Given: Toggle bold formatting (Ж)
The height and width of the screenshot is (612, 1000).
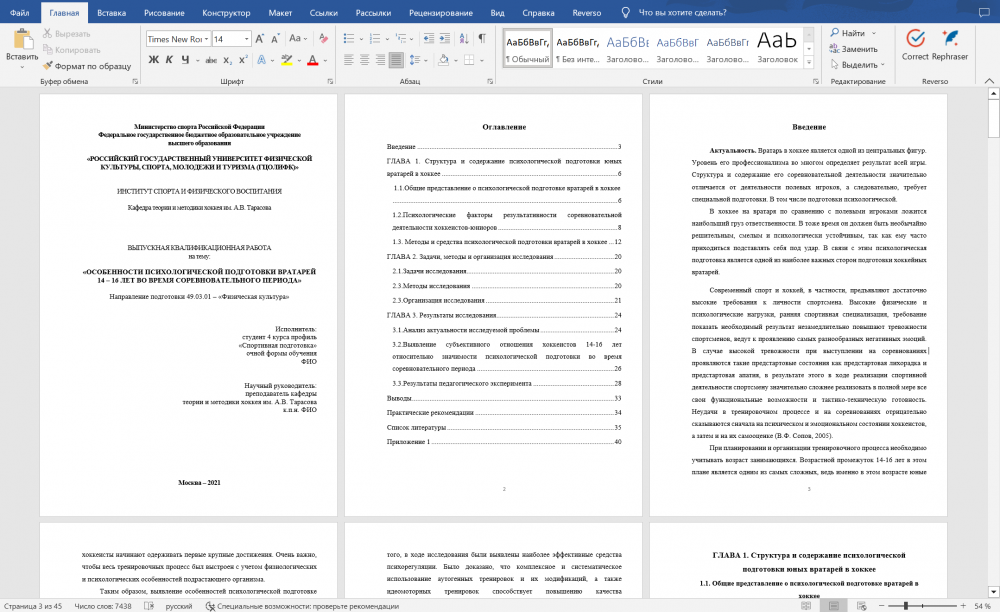Looking at the screenshot, I should click(x=154, y=60).
